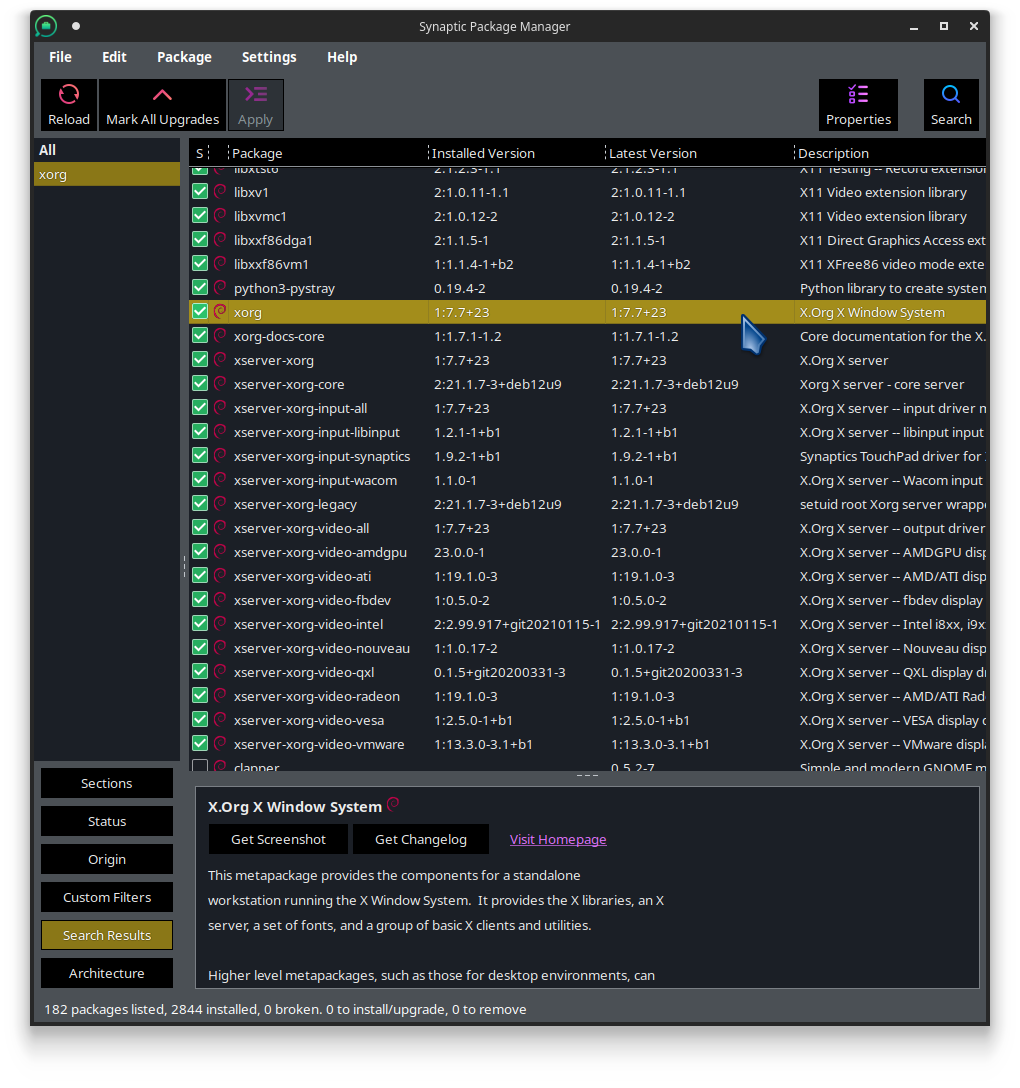This screenshot has width=1020, height=1088.
Task: Switch to Status filter view
Action: [x=107, y=822]
